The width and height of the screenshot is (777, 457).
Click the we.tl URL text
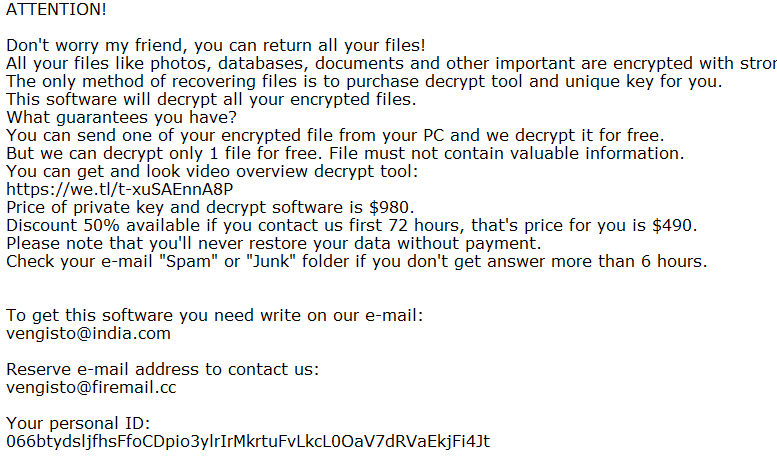(x=119, y=189)
